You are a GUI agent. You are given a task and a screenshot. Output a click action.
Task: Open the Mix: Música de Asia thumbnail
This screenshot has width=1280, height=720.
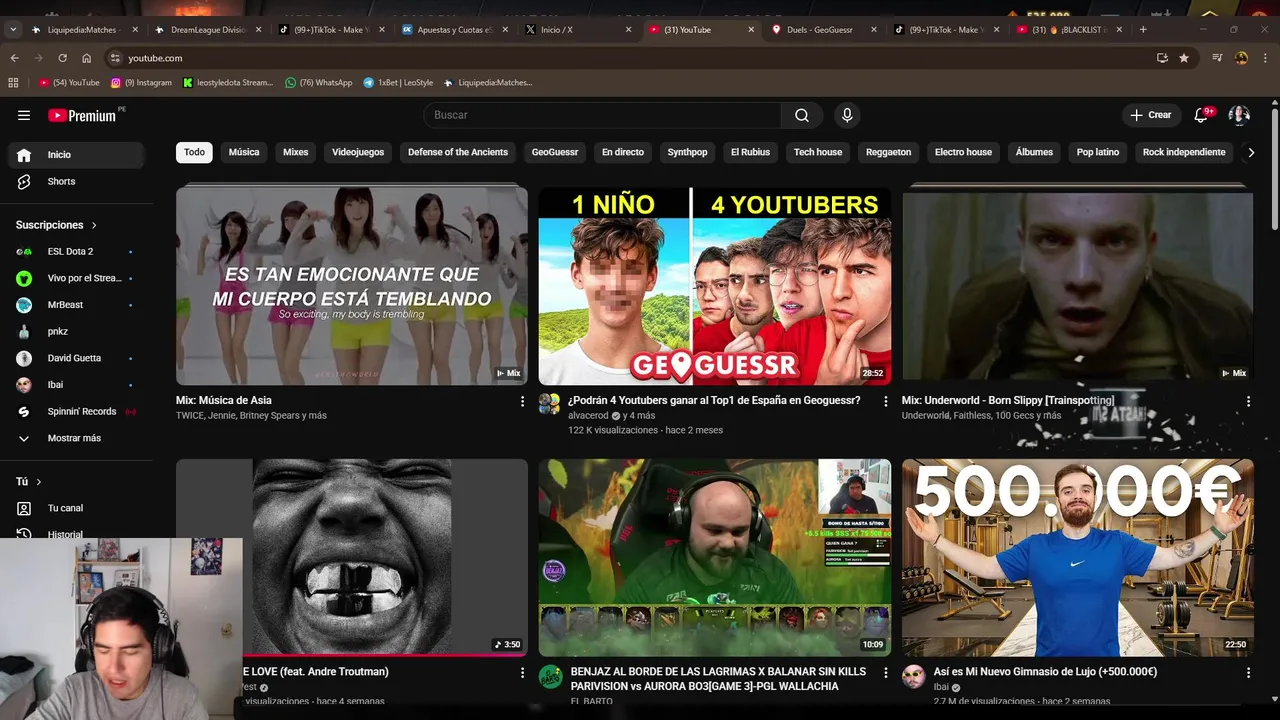pyautogui.click(x=352, y=285)
